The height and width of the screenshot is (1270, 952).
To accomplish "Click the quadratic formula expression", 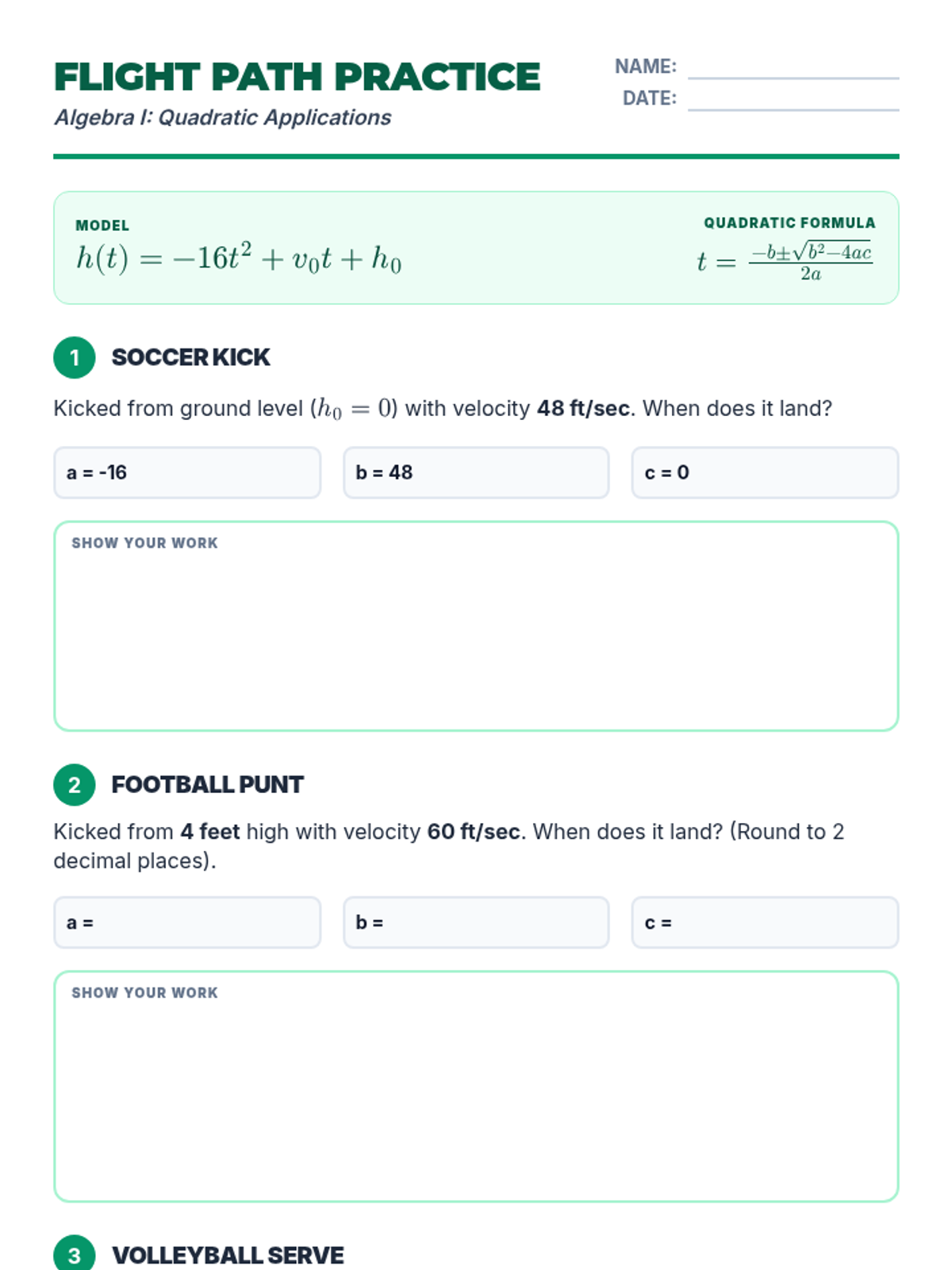I will (x=785, y=260).
